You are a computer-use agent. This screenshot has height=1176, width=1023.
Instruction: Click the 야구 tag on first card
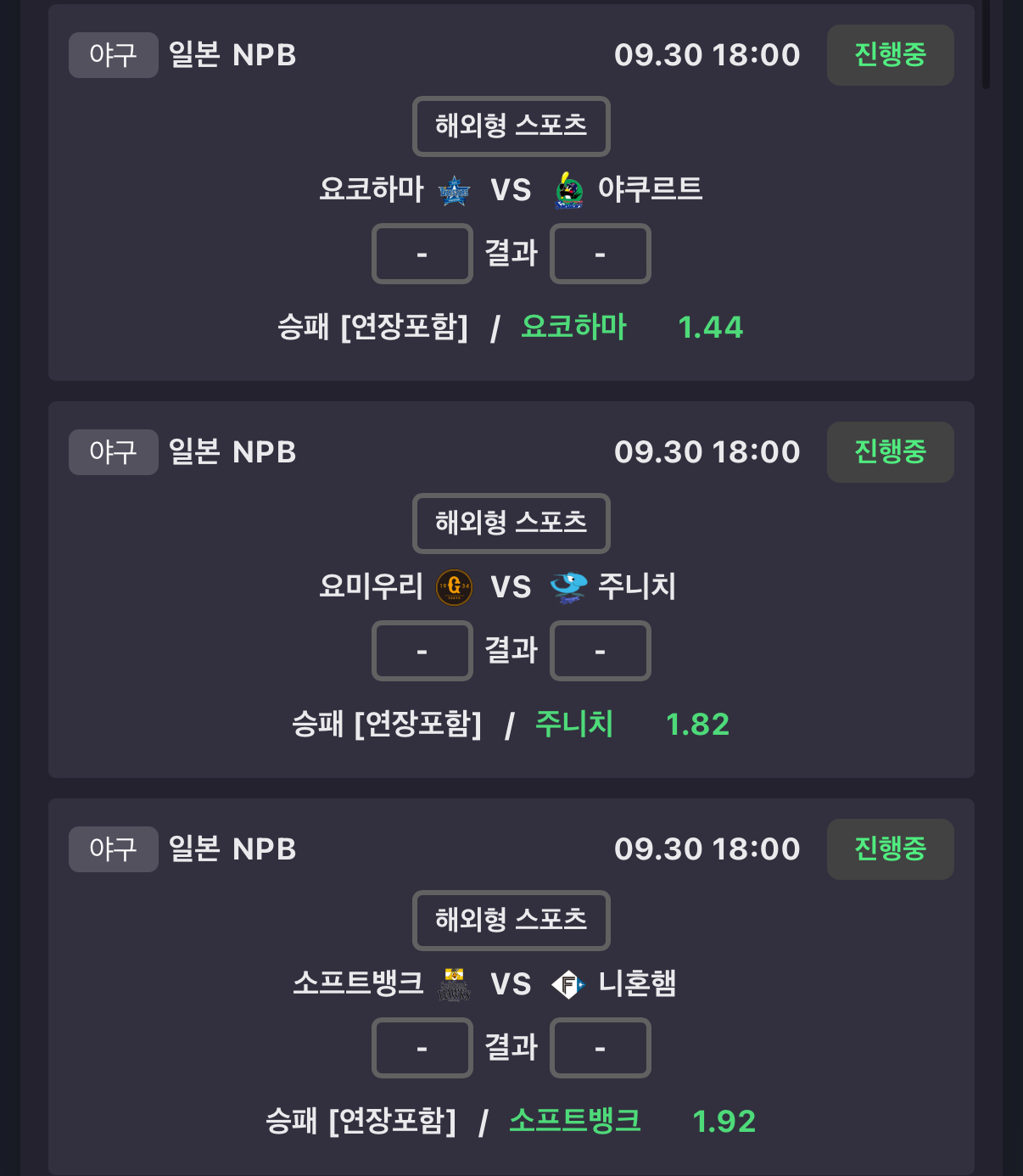click(113, 55)
